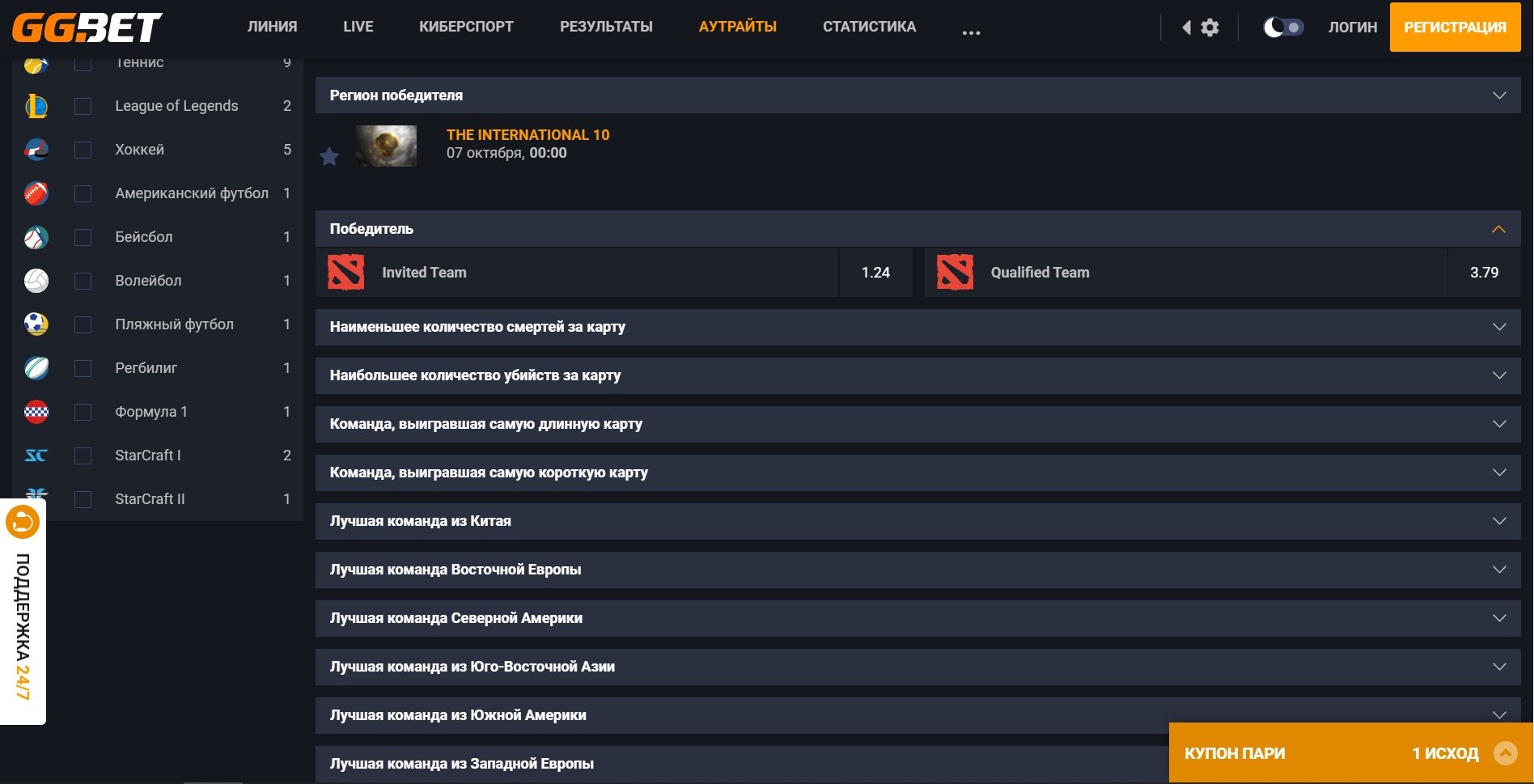Open the three-dots more menu

tap(971, 32)
